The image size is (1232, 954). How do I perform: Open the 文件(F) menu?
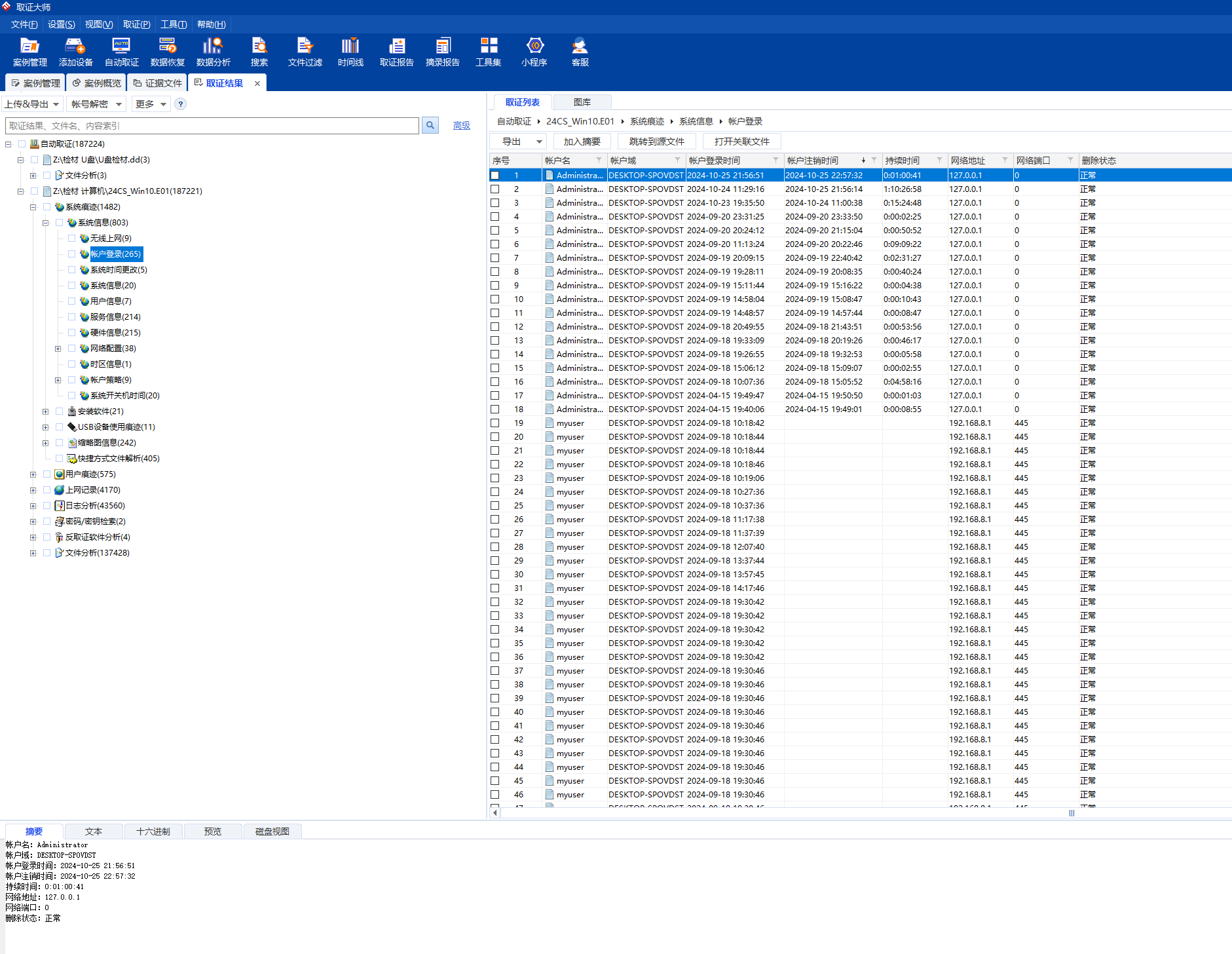[x=24, y=24]
